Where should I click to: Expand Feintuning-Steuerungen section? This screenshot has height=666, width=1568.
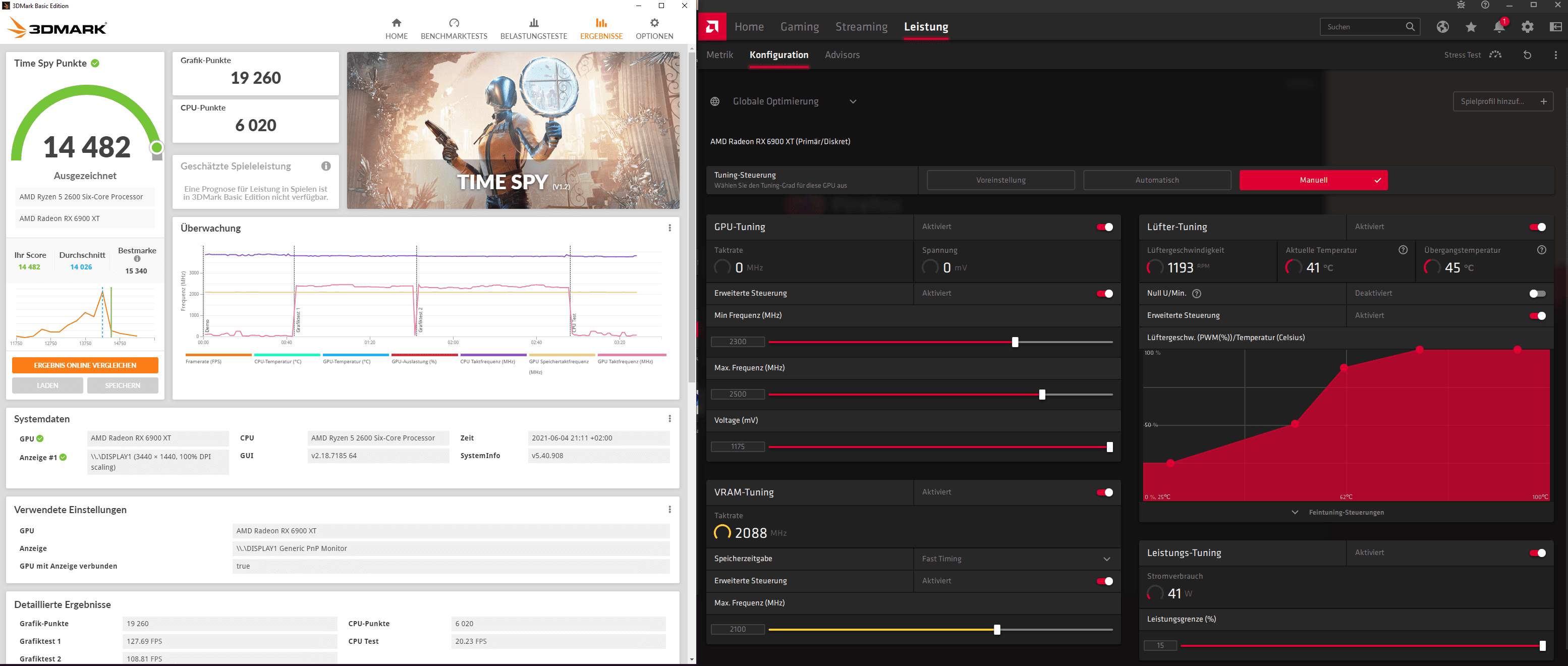coord(1346,512)
